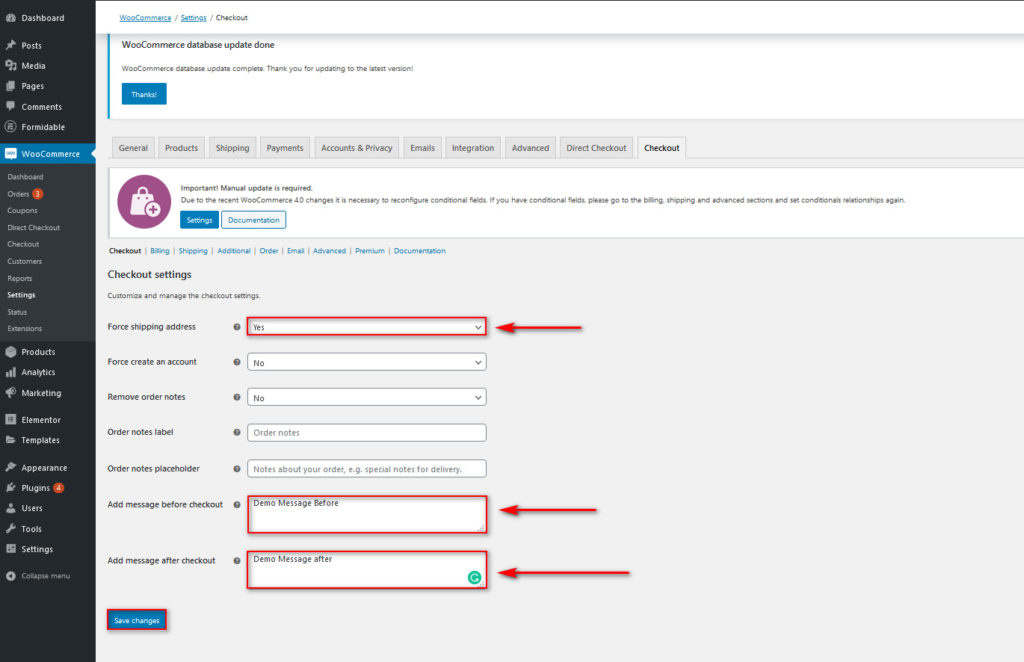Open the Emails settings tab
Viewport: 1024px width, 662px height.
423,148
